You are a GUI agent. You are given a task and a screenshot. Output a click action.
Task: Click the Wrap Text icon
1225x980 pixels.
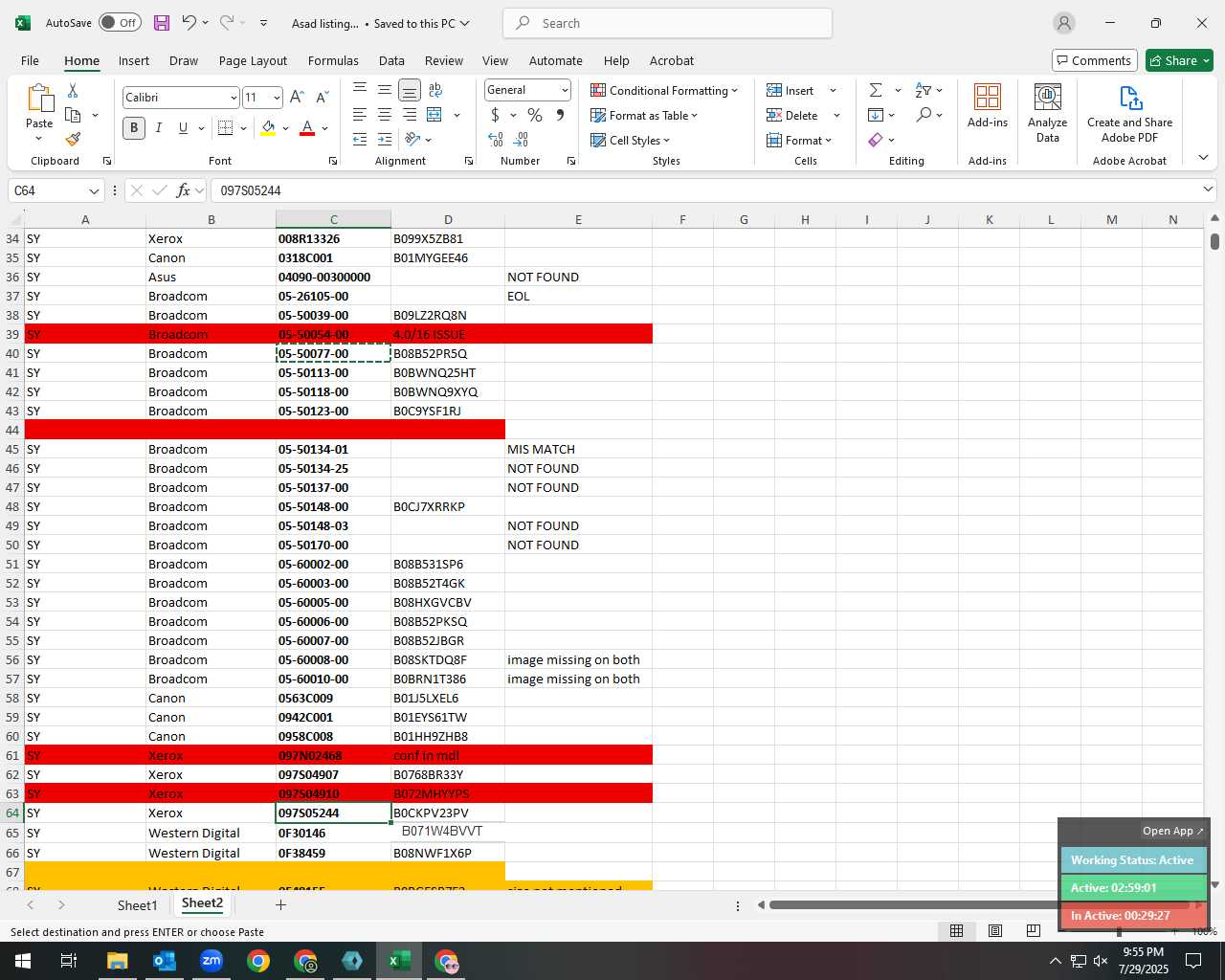coord(435,90)
